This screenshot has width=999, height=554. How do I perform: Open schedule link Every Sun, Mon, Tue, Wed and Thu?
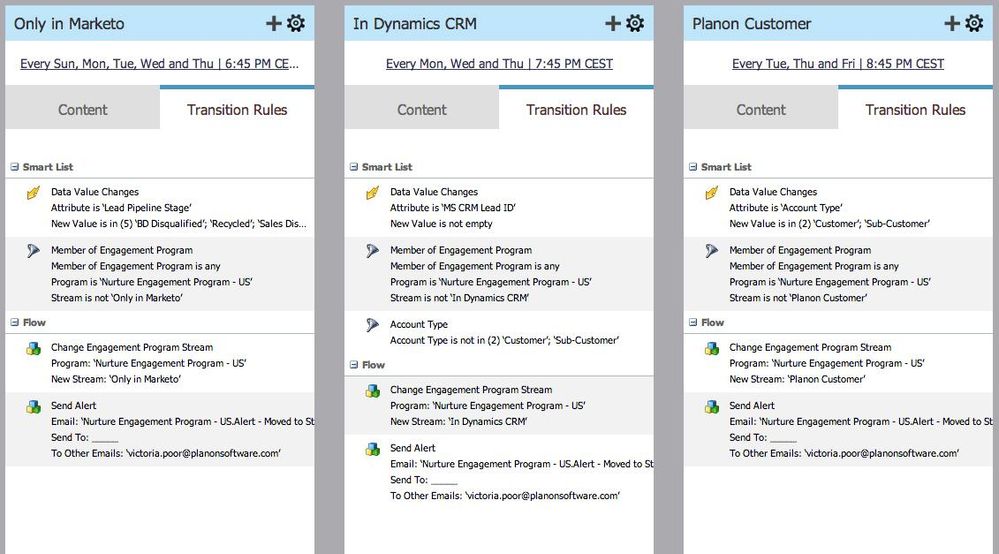[x=159, y=64]
